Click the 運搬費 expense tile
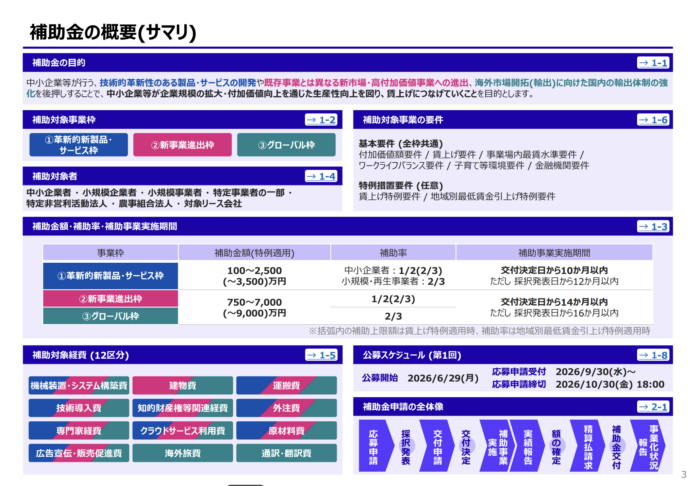This screenshot has width=700, height=486. click(x=287, y=386)
